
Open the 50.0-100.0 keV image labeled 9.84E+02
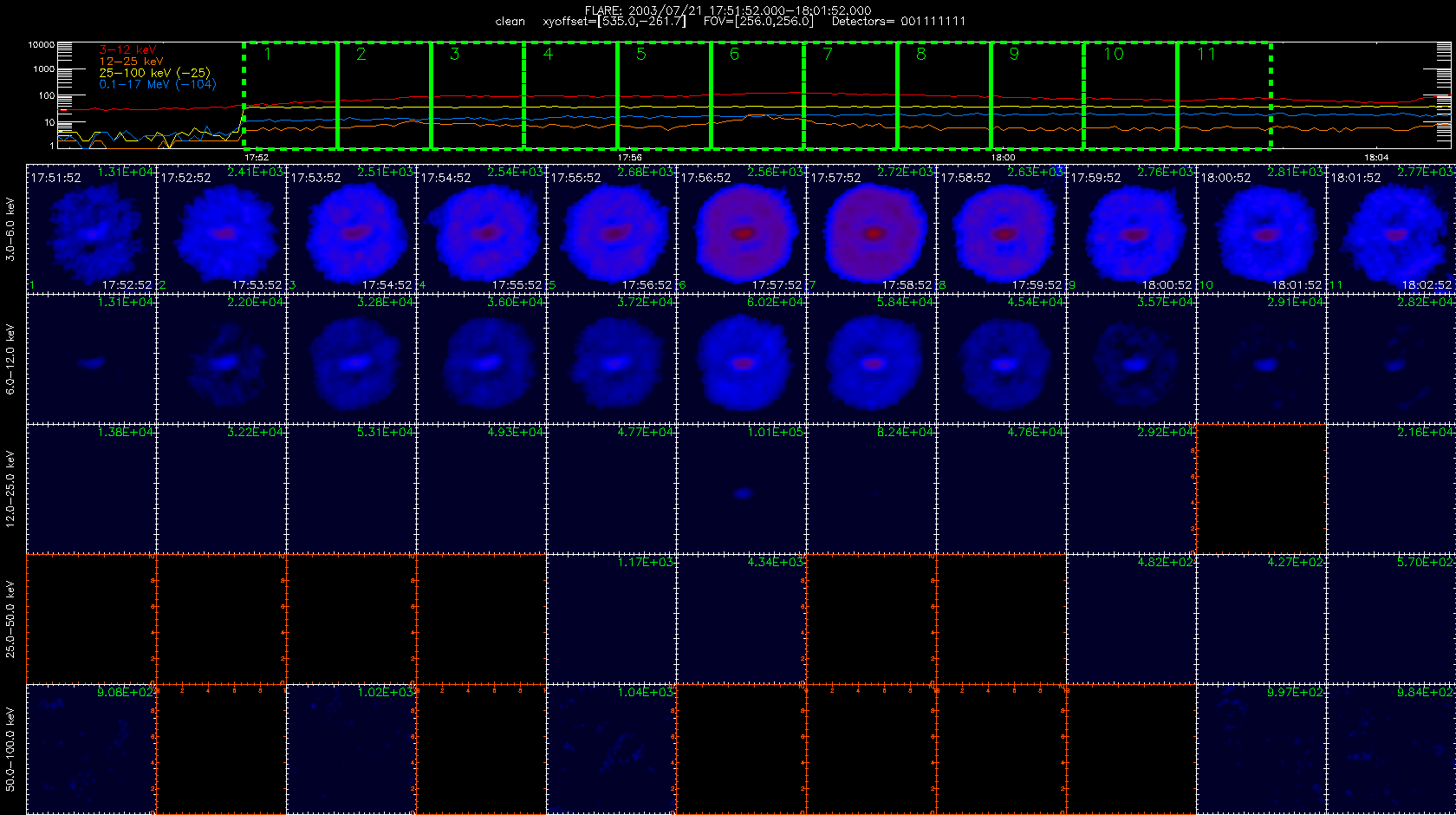[x=1391, y=749]
